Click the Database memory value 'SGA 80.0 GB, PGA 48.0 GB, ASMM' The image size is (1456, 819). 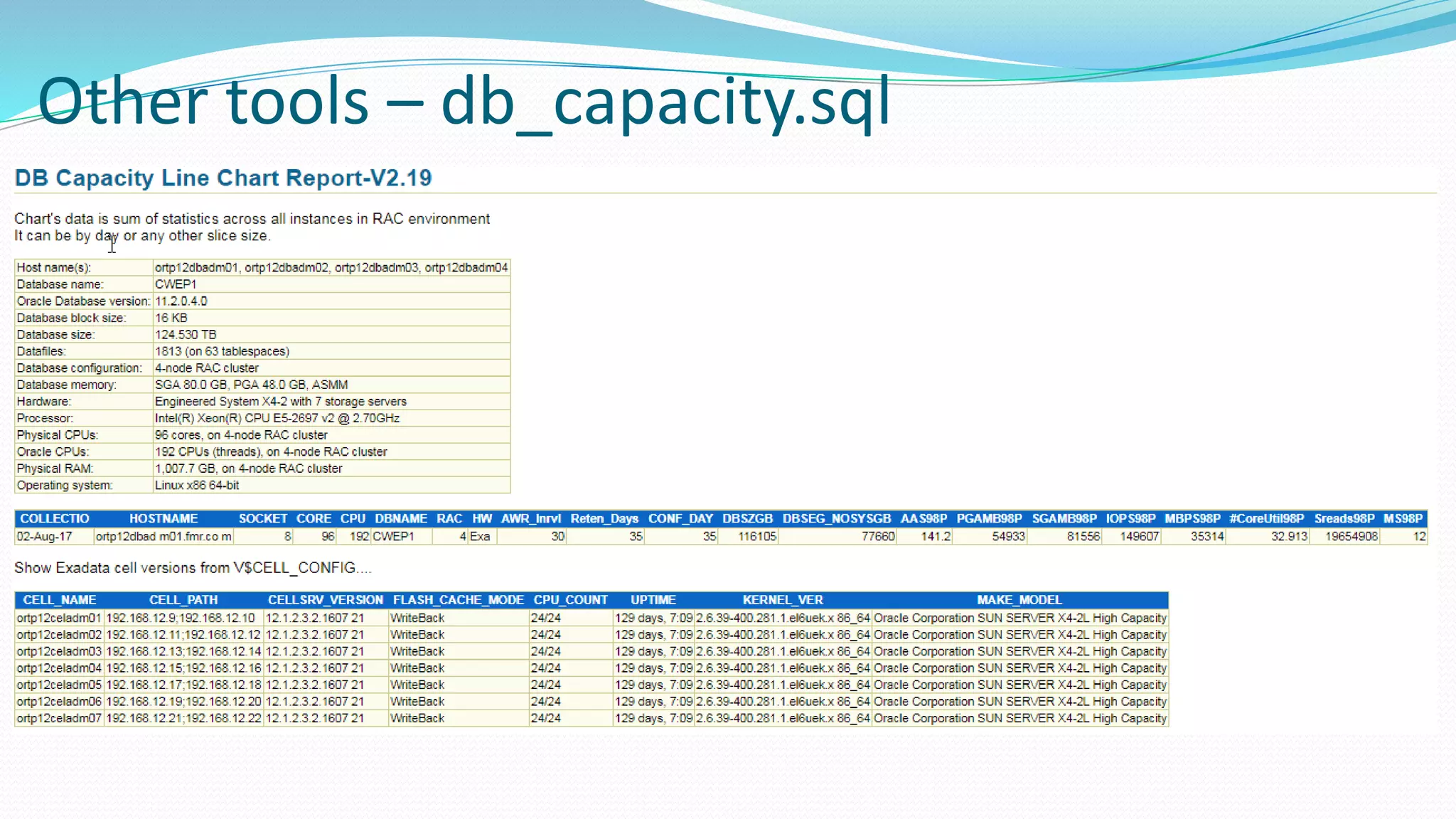point(252,385)
